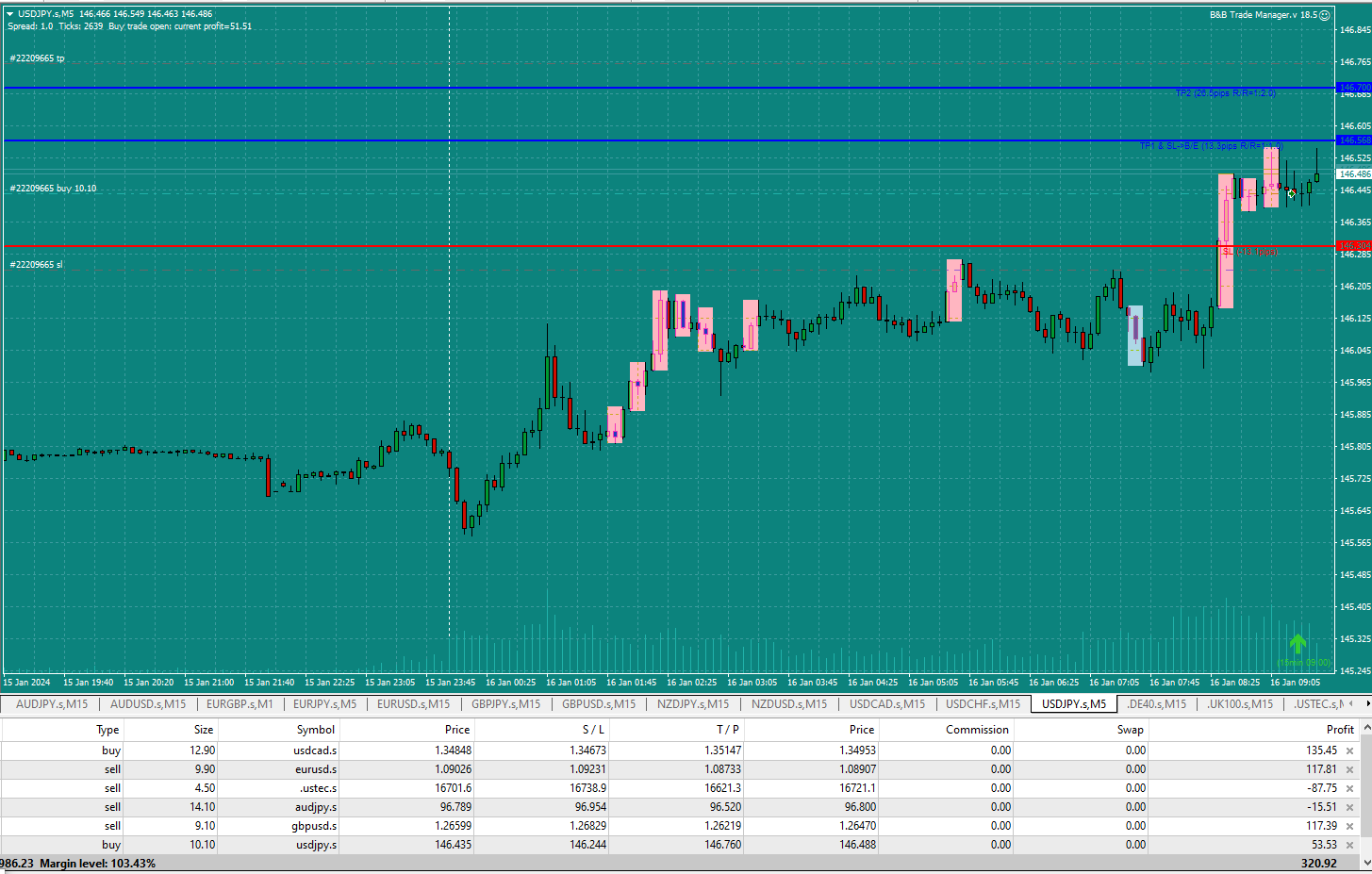This screenshot has width=1372, height=874.
Task: Click the trade list scrollbar up arrow
Action: coord(1365,728)
